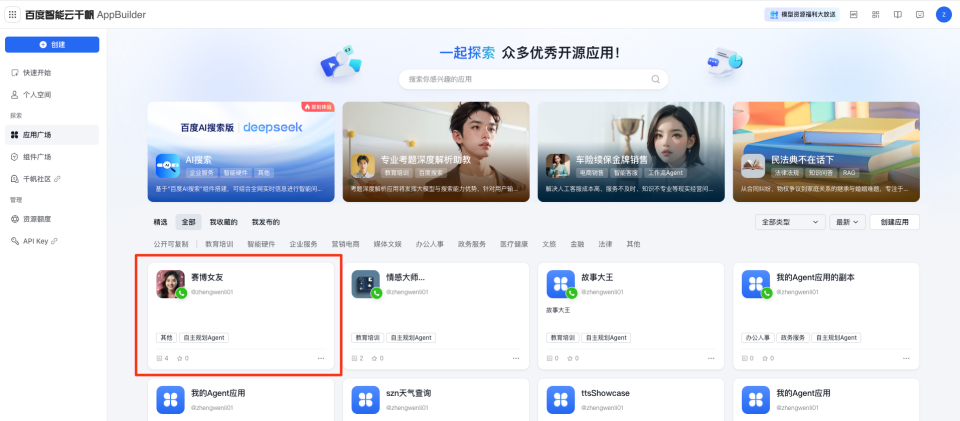Filter by 文旅 category
Screen dimensions: 960x421
click(549, 244)
